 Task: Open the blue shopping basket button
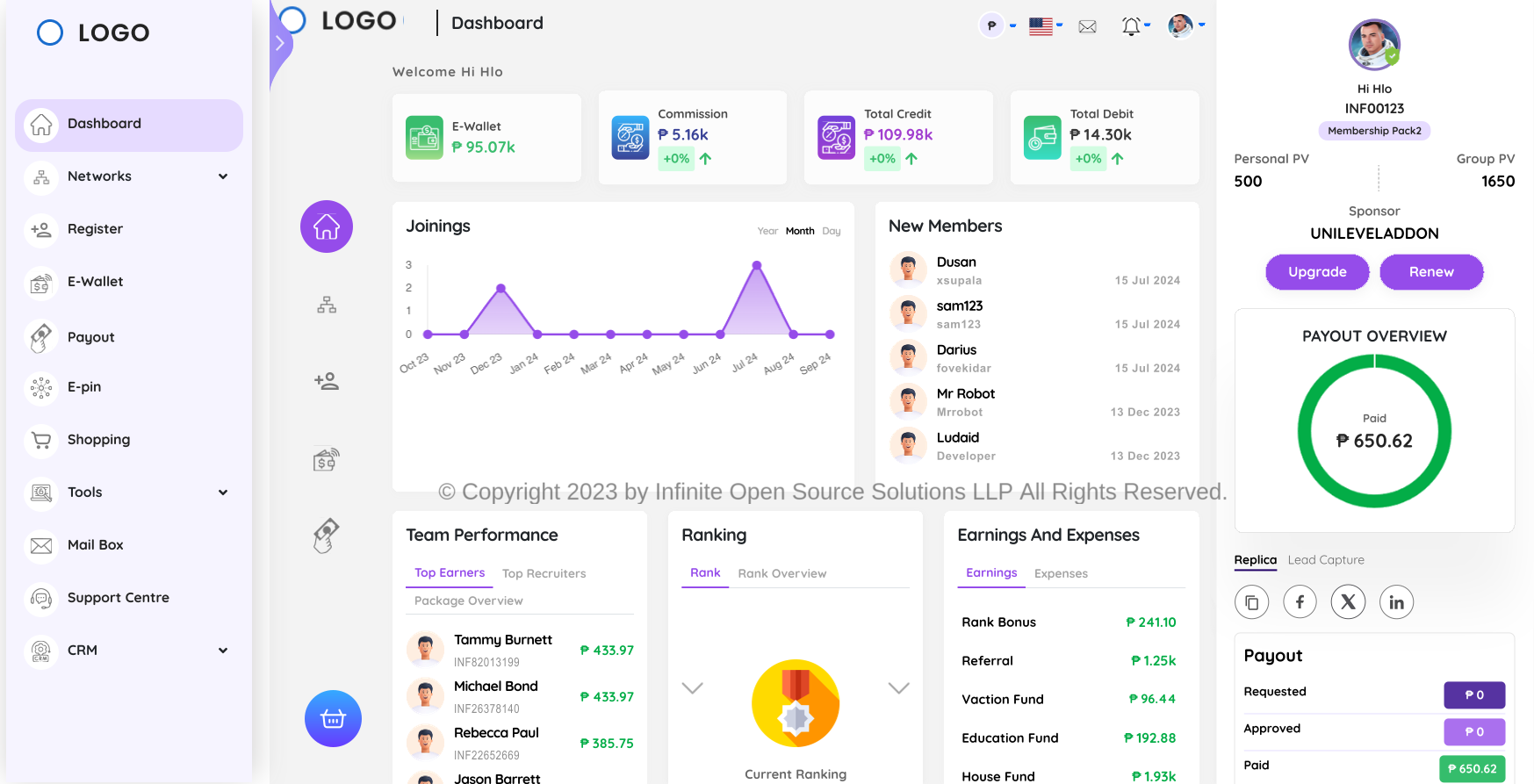(x=333, y=719)
